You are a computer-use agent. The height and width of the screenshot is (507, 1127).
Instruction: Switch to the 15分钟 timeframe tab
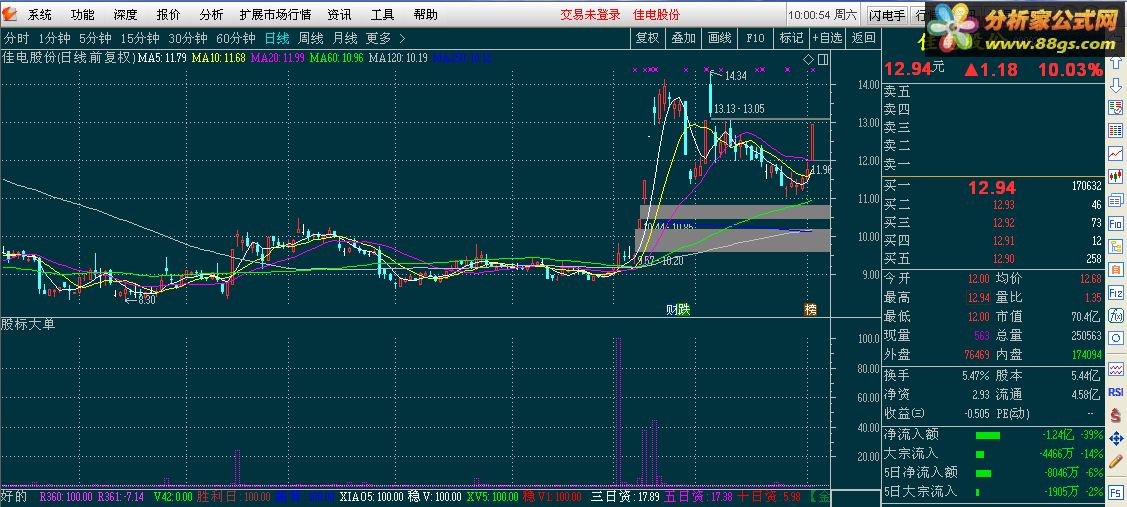tap(139, 38)
